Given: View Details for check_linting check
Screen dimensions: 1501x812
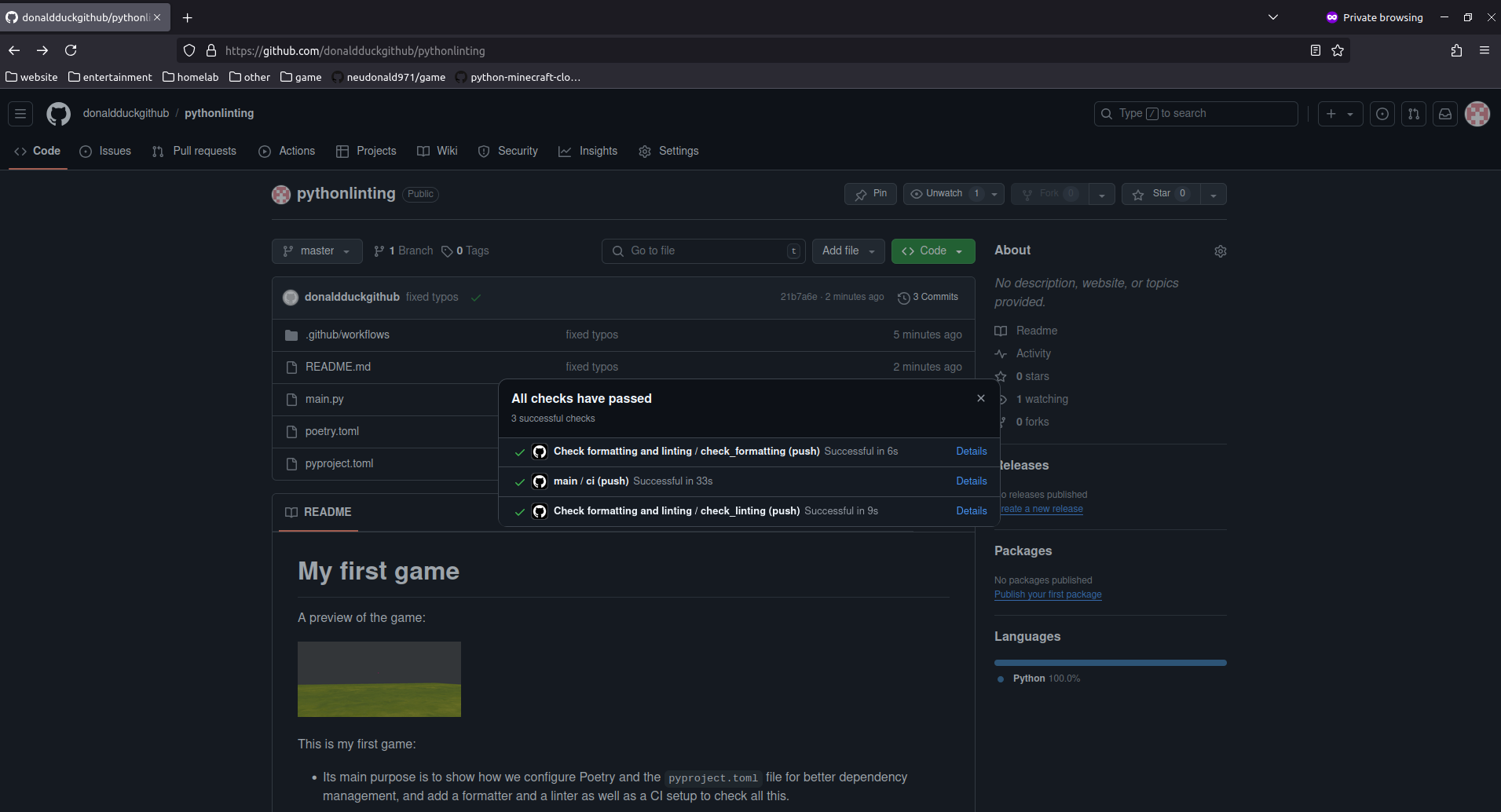Looking at the screenshot, I should pyautogui.click(x=972, y=511).
